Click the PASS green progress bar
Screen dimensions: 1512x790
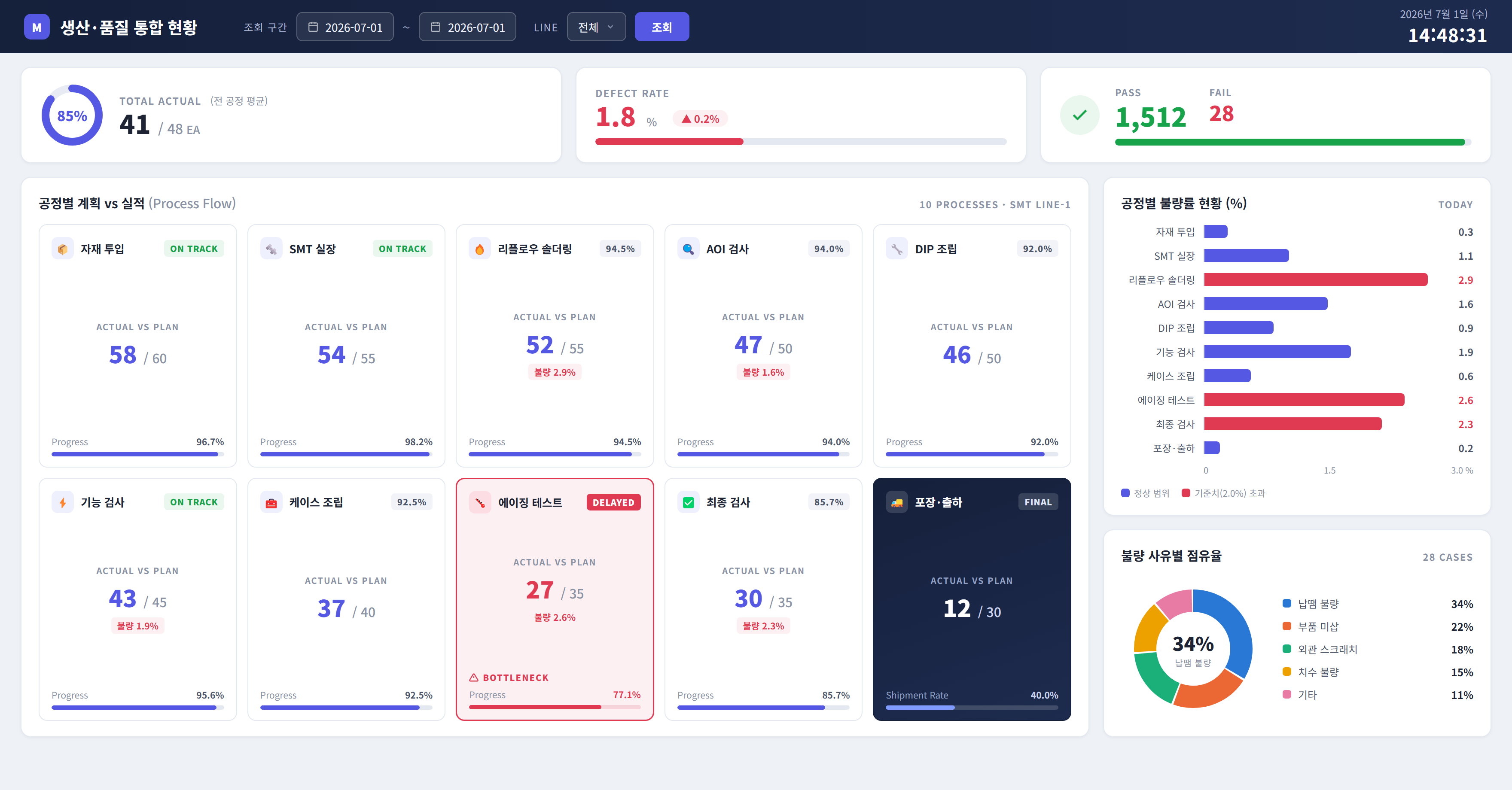(1290, 141)
